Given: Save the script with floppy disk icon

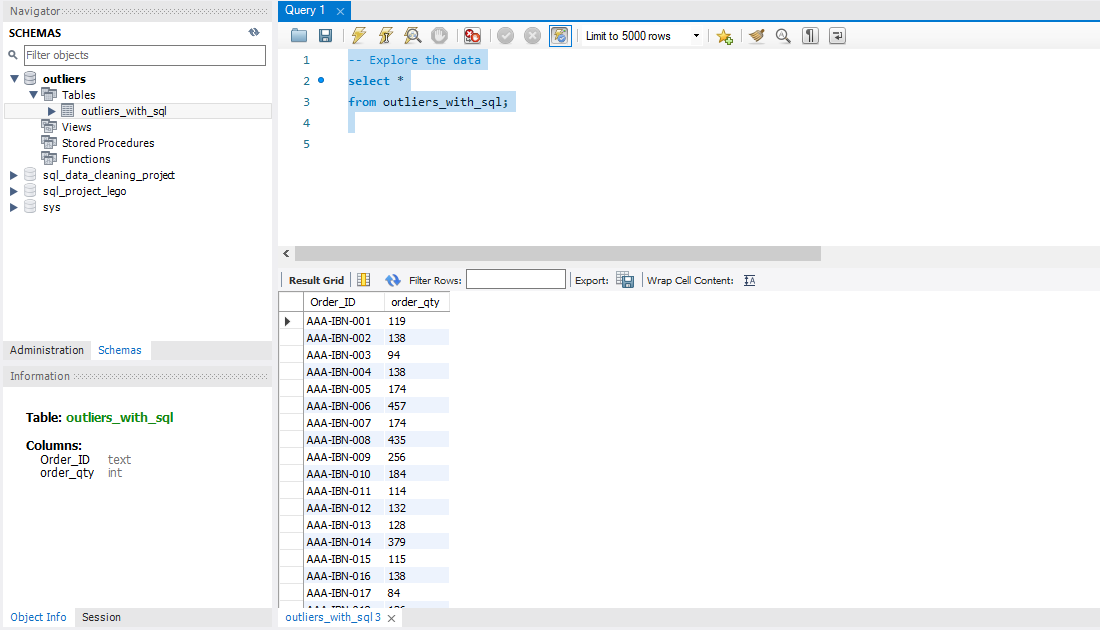Looking at the screenshot, I should tap(326, 36).
